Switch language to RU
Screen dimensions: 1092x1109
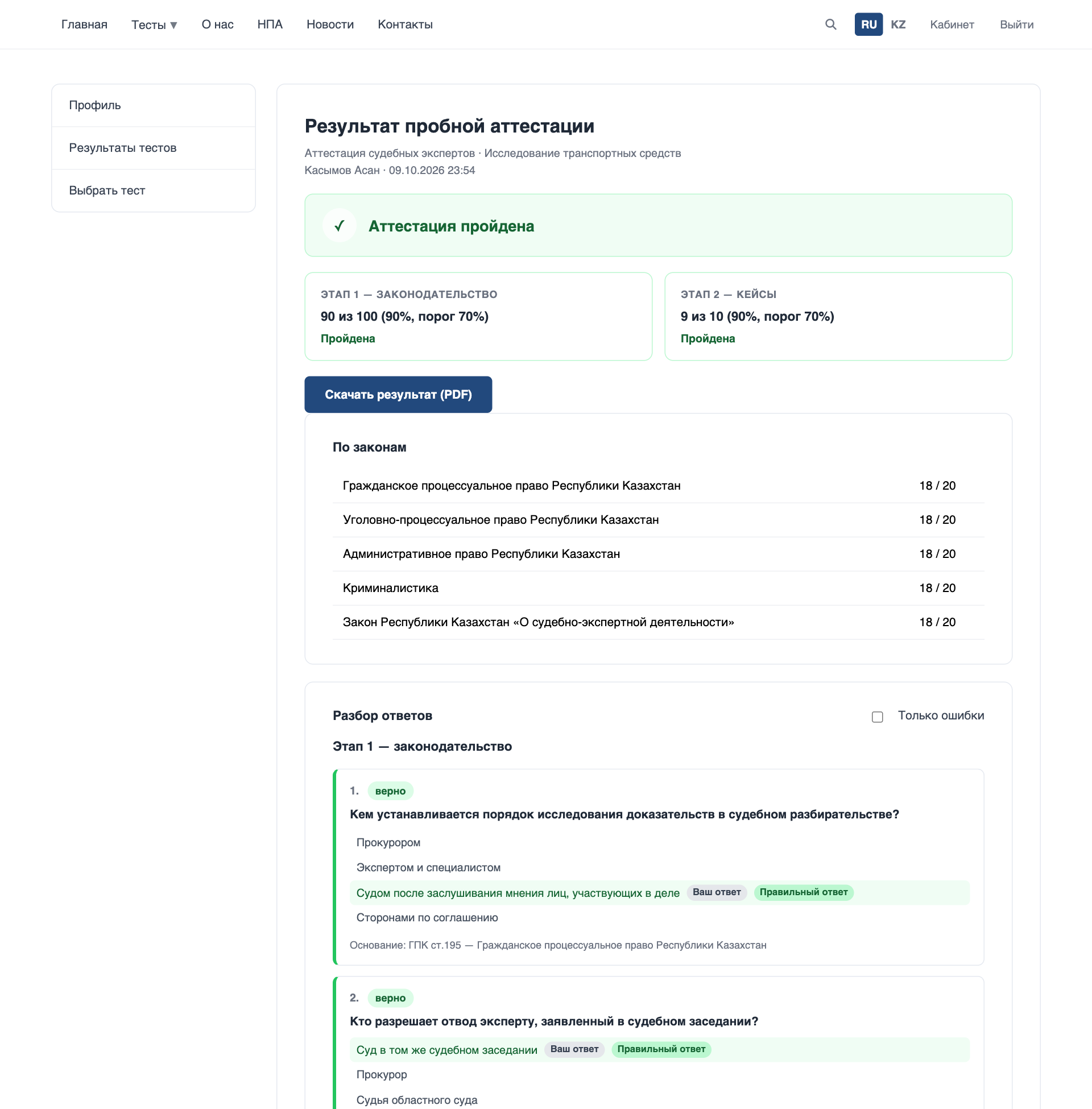pyautogui.click(x=868, y=24)
